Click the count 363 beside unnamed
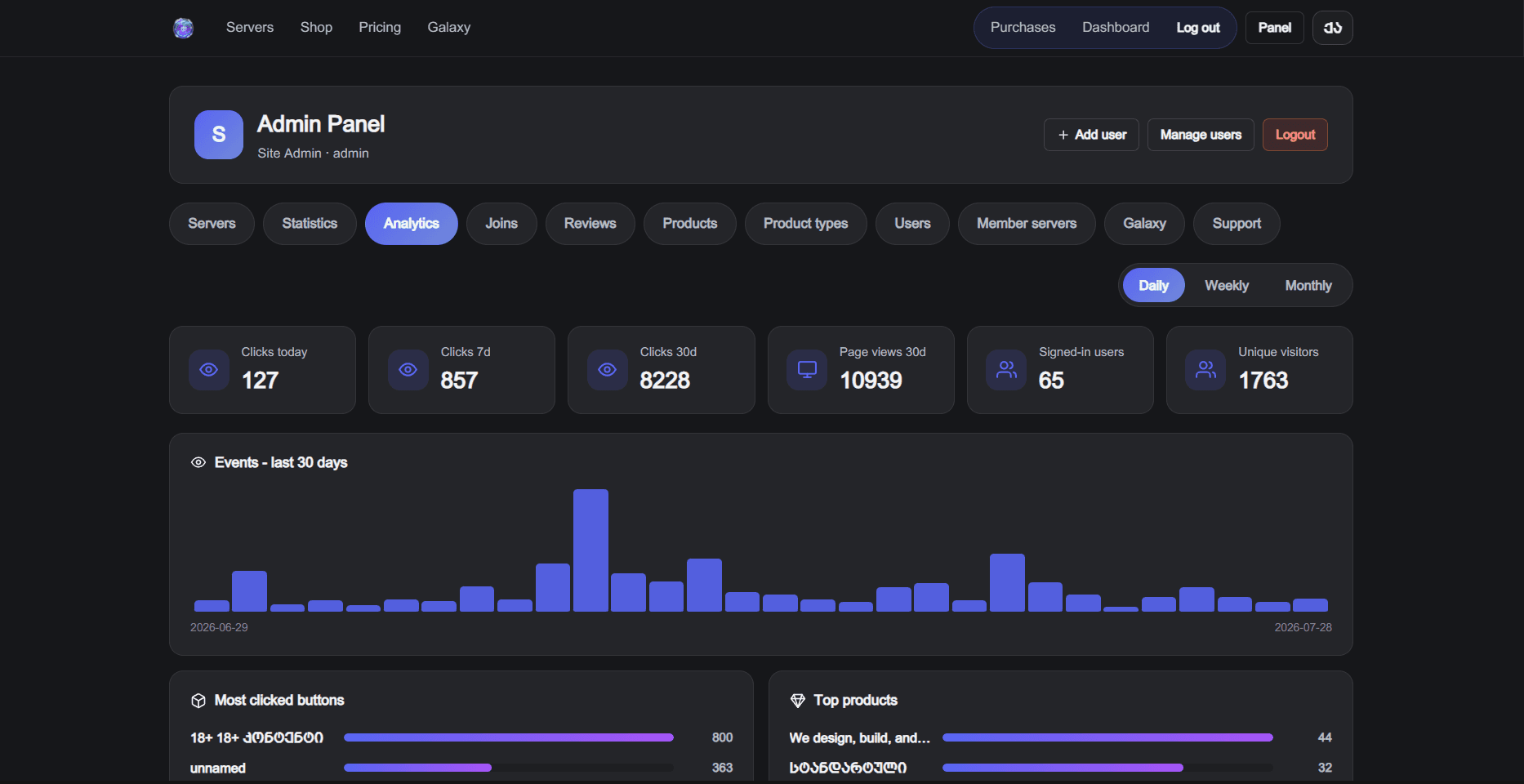This screenshot has height=784, width=1524. pos(722,768)
